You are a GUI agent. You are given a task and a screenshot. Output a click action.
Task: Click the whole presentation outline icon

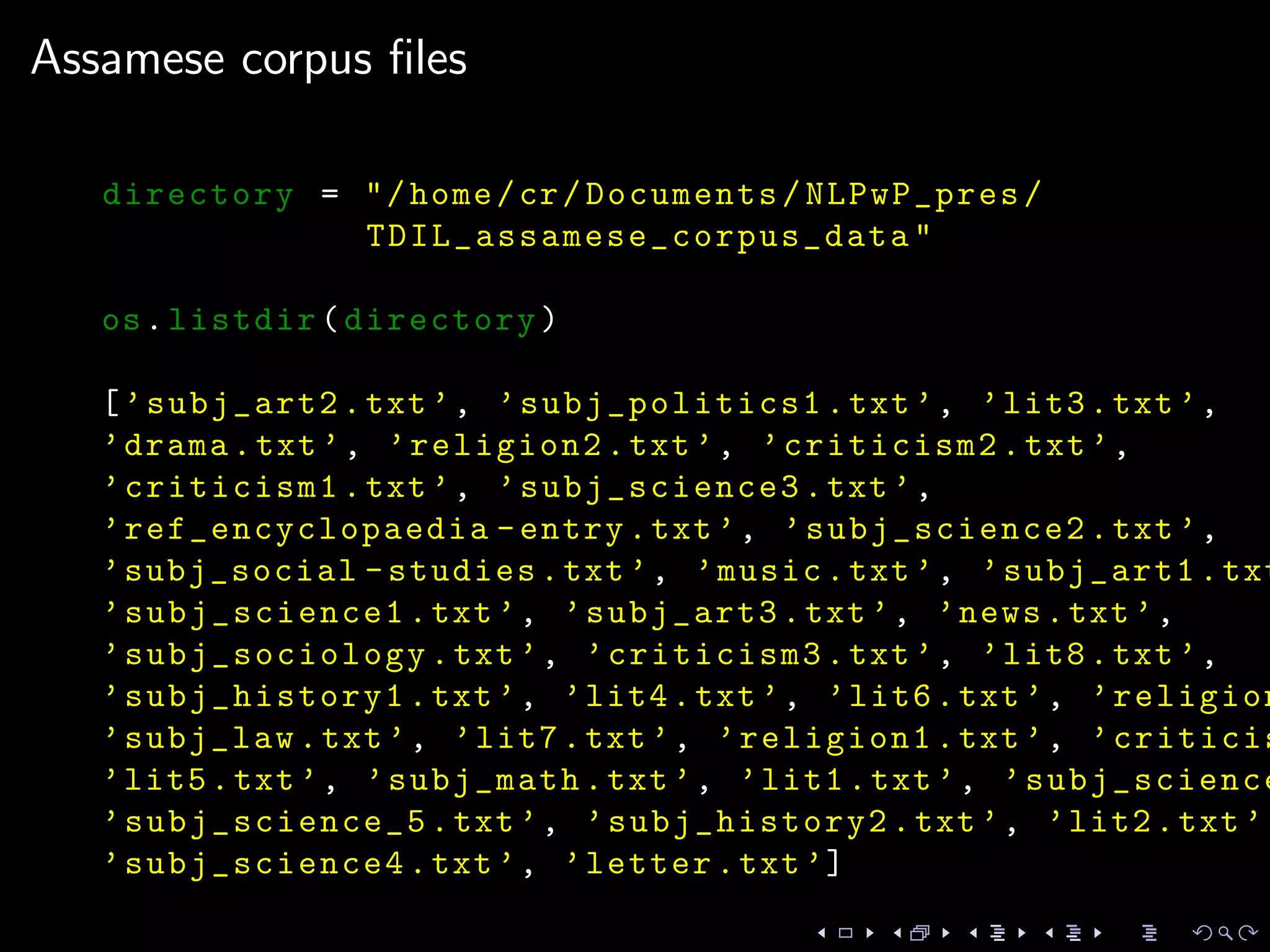1149,933
